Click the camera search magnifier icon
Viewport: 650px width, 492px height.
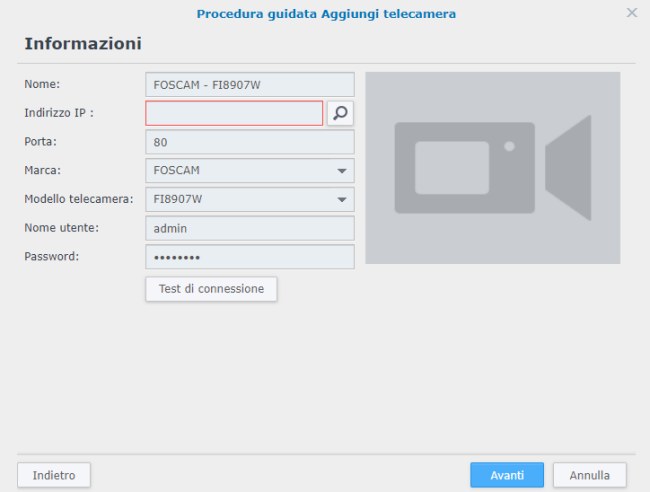pyautogui.click(x=340, y=113)
